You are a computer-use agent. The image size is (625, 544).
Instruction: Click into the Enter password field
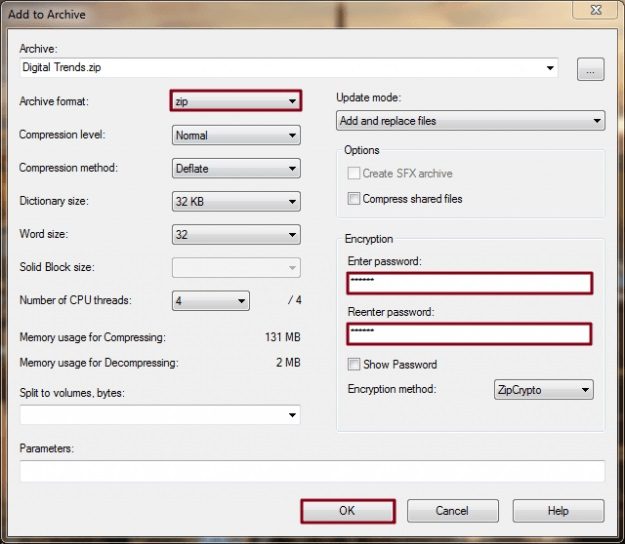(x=469, y=283)
